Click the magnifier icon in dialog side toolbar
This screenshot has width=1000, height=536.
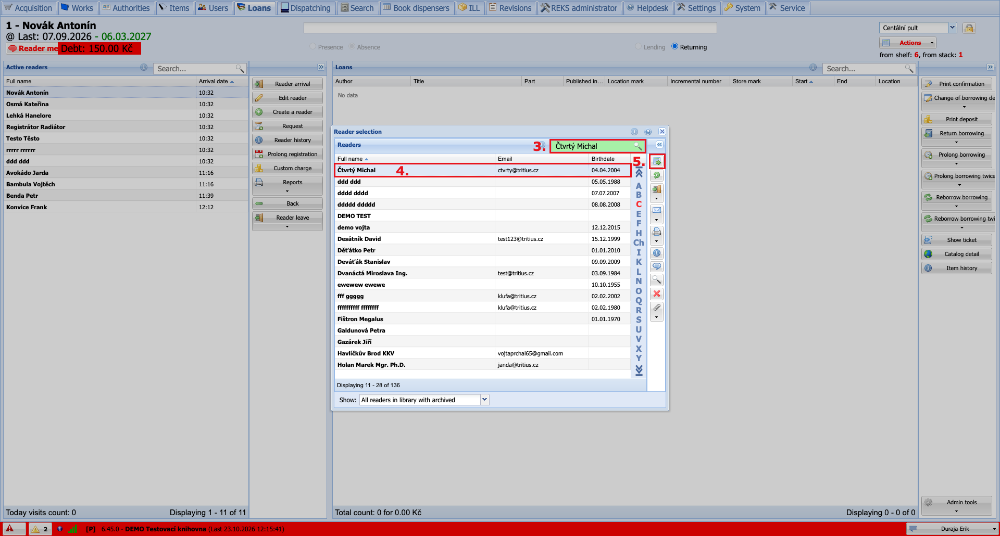(x=656, y=279)
